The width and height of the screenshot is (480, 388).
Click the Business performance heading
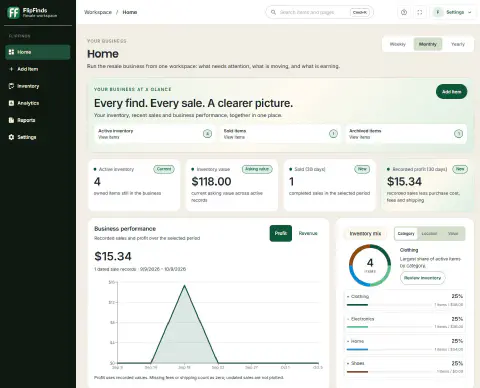125,229
